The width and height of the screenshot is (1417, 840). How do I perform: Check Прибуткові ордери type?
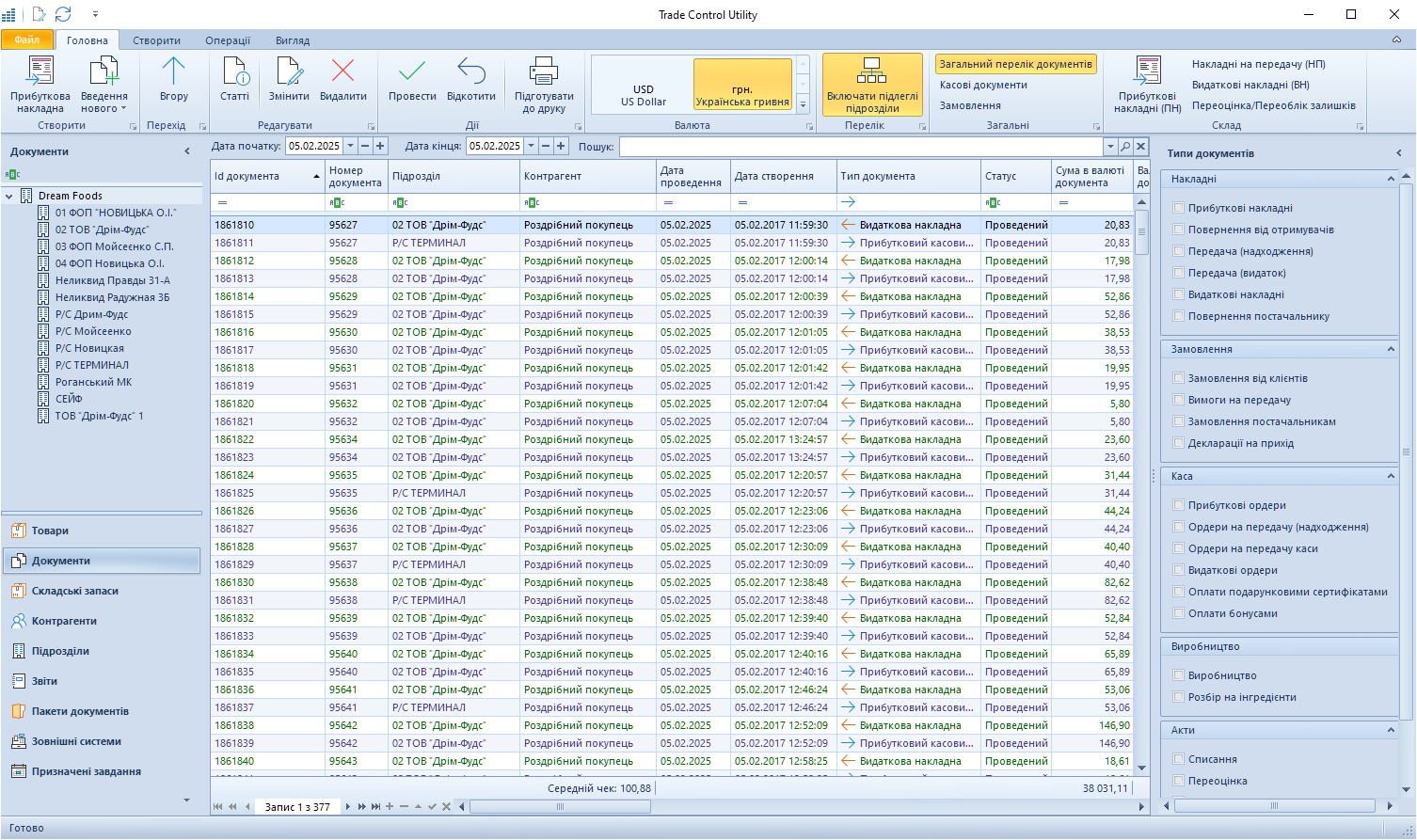click(x=1179, y=505)
